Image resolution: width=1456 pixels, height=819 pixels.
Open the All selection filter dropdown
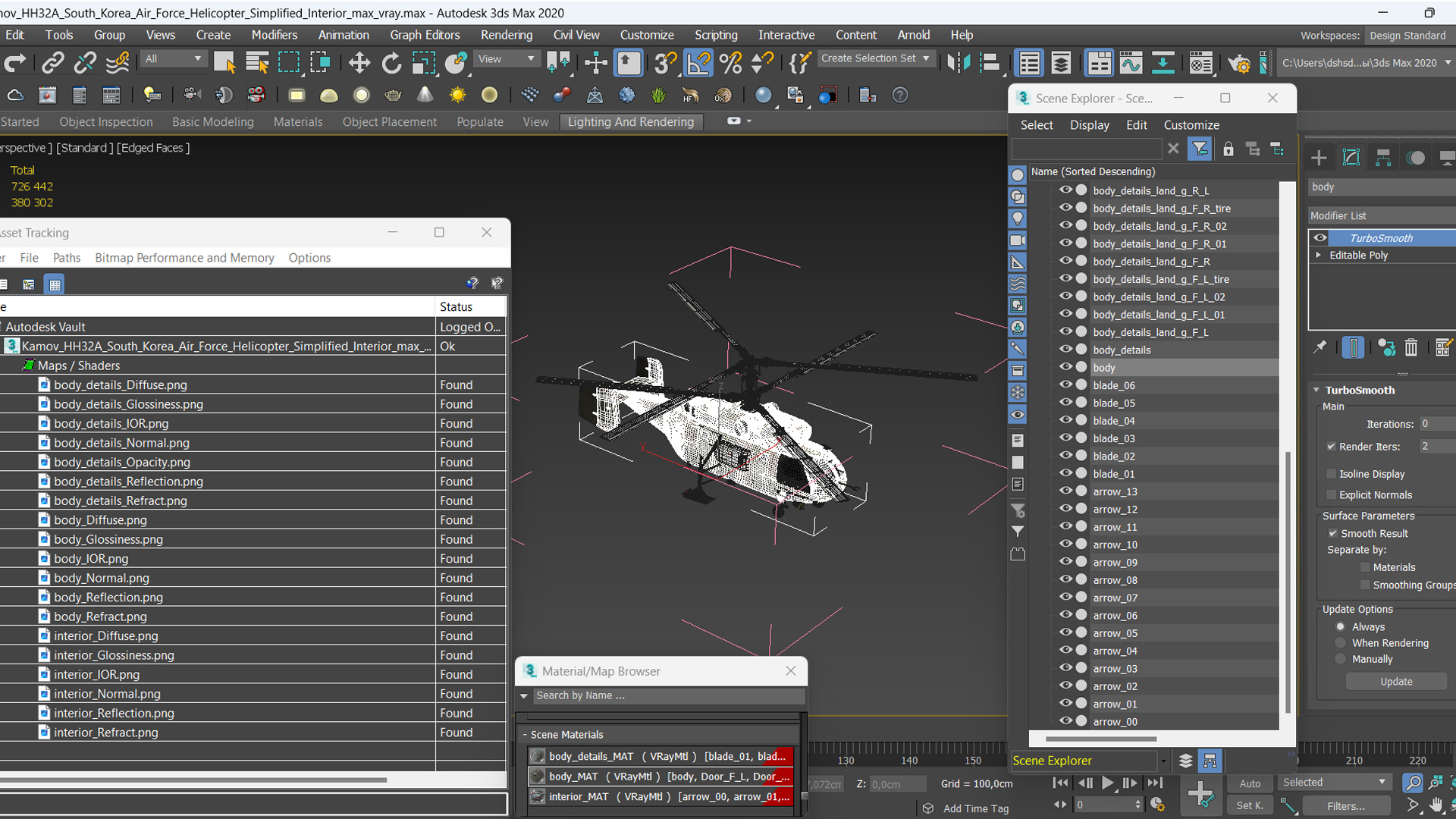pos(174,59)
